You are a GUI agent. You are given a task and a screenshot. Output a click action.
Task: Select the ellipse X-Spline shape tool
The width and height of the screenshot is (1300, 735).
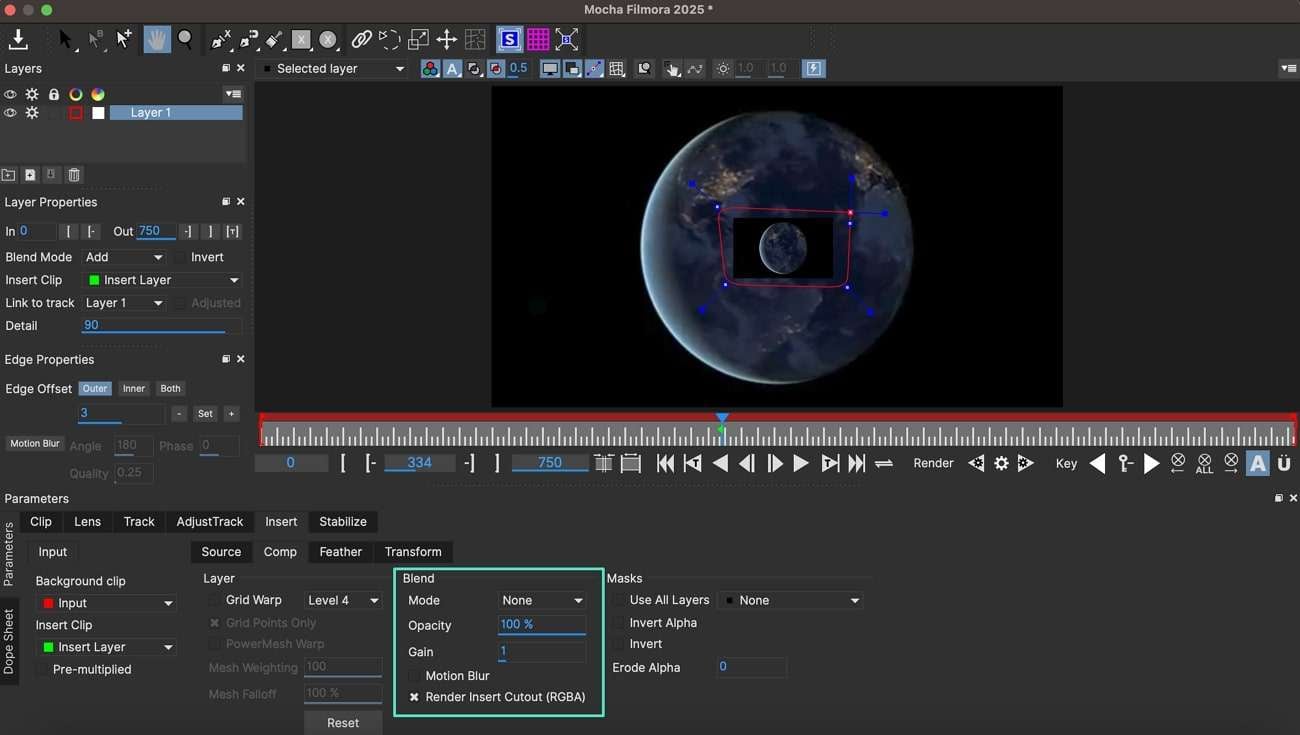(328, 40)
